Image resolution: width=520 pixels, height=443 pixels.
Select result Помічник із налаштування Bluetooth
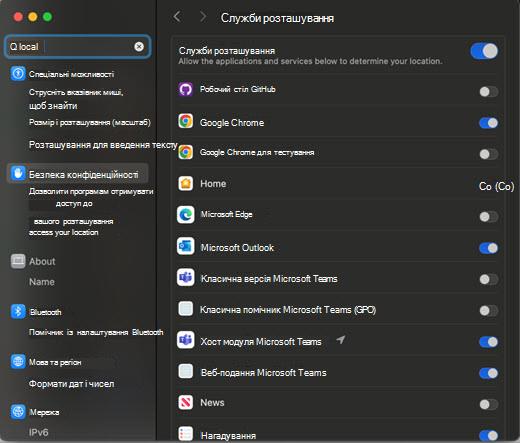point(96,332)
